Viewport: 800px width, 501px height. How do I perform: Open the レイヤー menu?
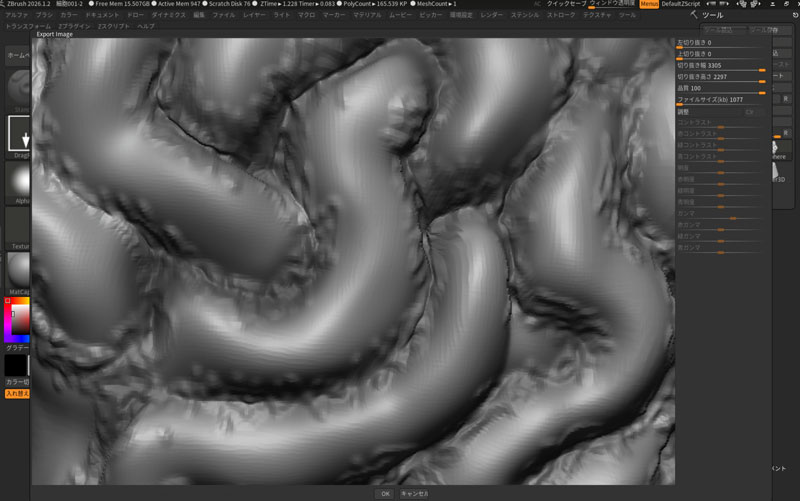pyautogui.click(x=254, y=15)
